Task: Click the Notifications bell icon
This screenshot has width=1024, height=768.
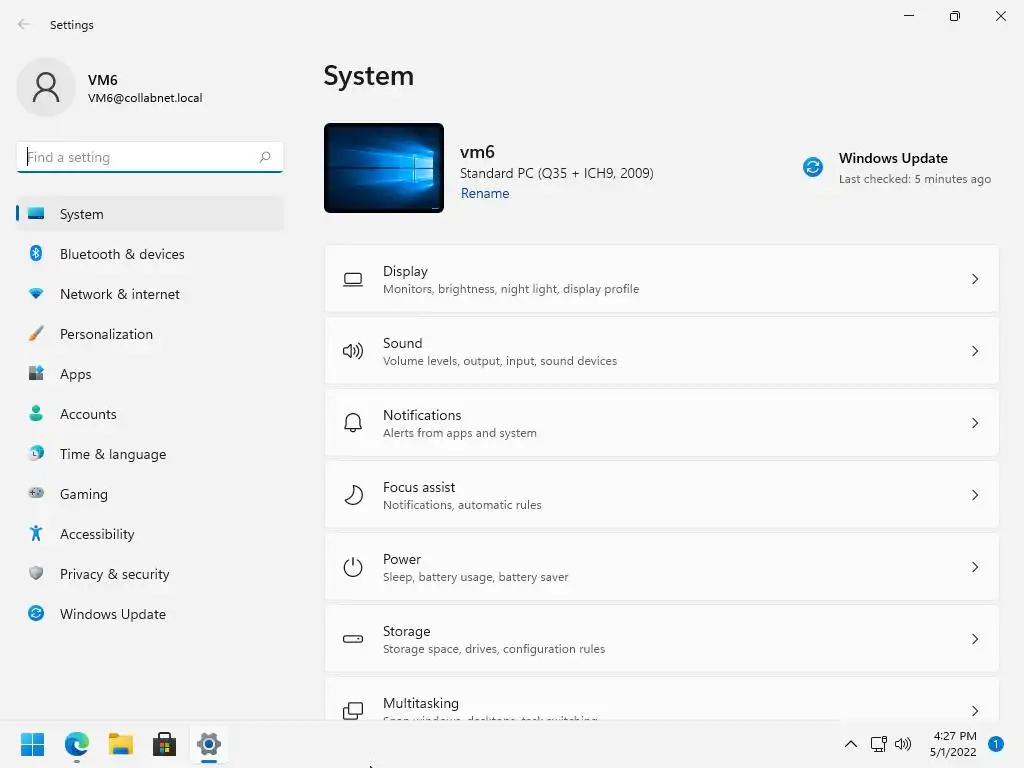Action: (353, 423)
